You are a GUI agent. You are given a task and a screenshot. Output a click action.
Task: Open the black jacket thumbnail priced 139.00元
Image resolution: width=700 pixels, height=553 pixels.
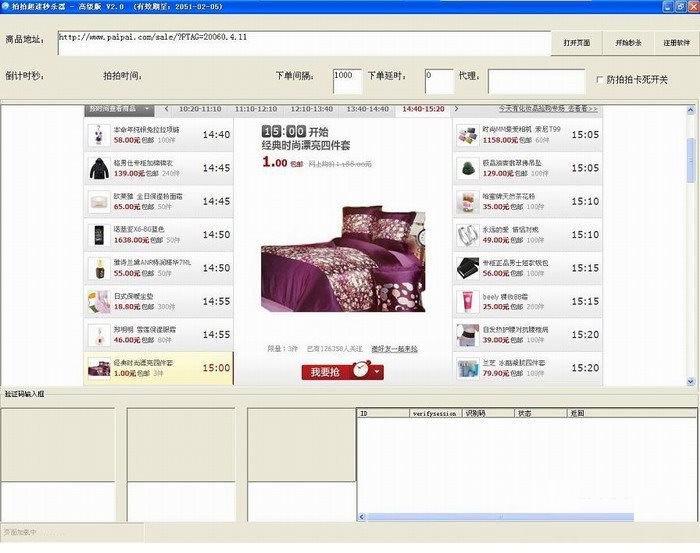pos(99,168)
